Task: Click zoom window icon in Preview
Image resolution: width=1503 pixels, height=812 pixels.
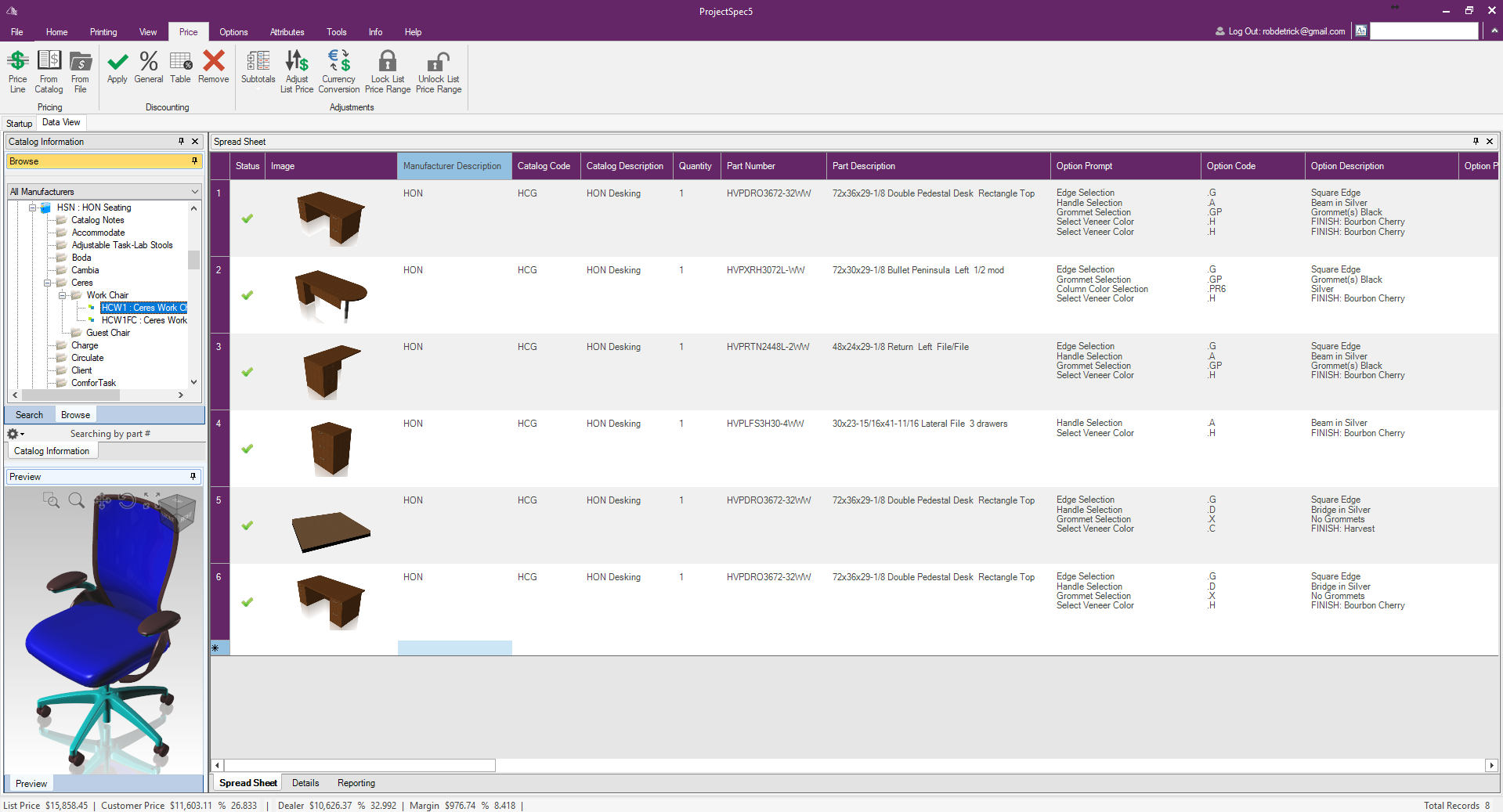Action: pyautogui.click(x=52, y=500)
